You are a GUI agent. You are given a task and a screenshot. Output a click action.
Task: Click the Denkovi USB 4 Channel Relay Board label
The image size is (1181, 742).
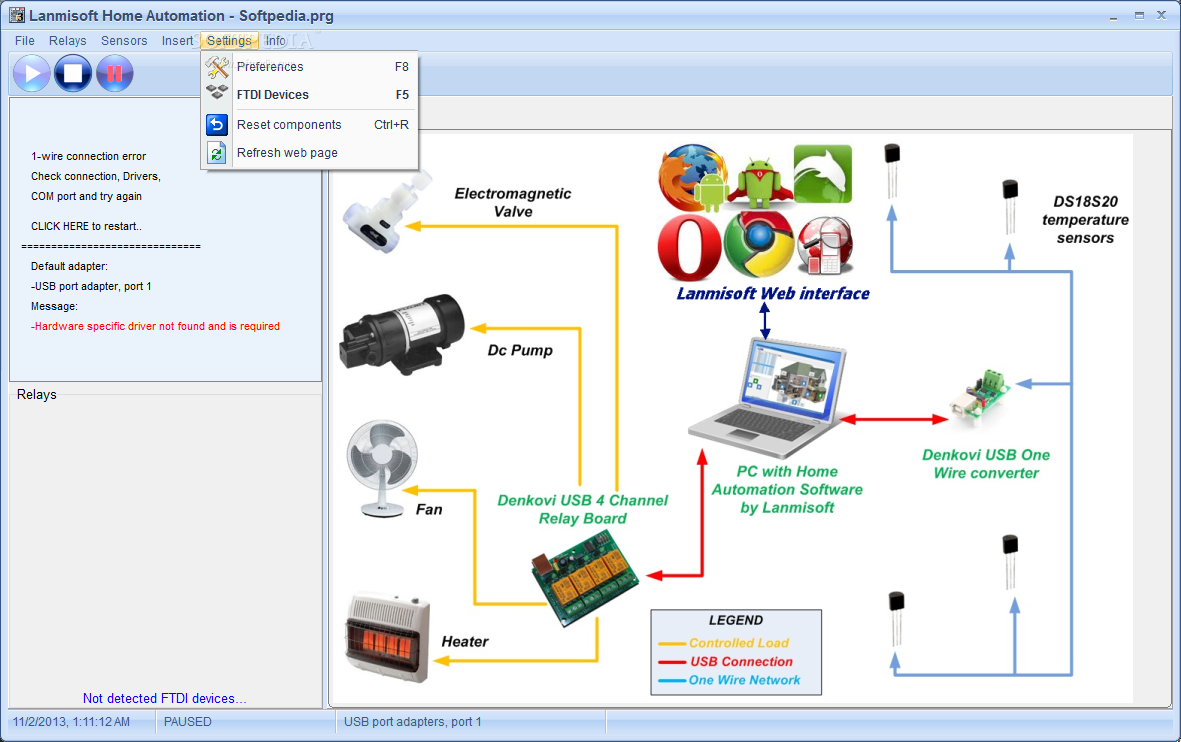(582, 509)
